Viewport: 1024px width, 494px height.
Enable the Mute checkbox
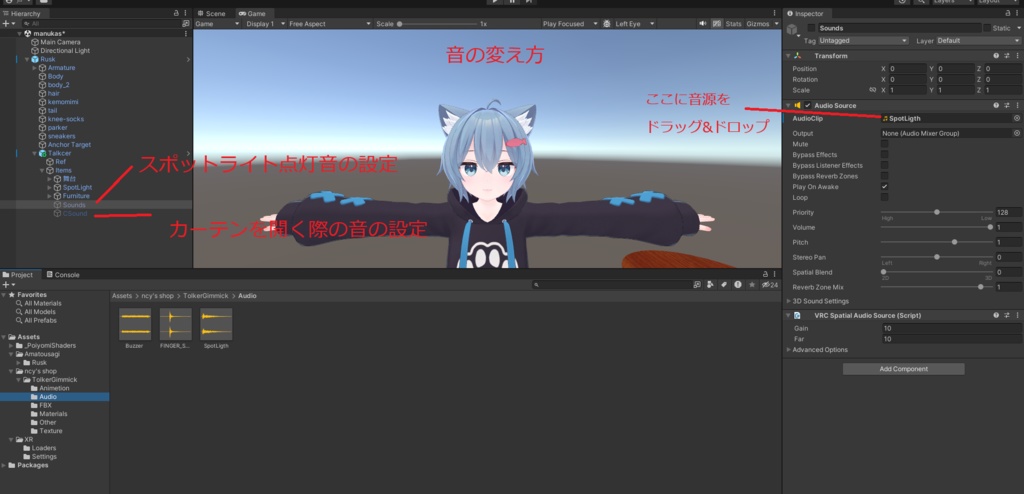click(x=884, y=144)
